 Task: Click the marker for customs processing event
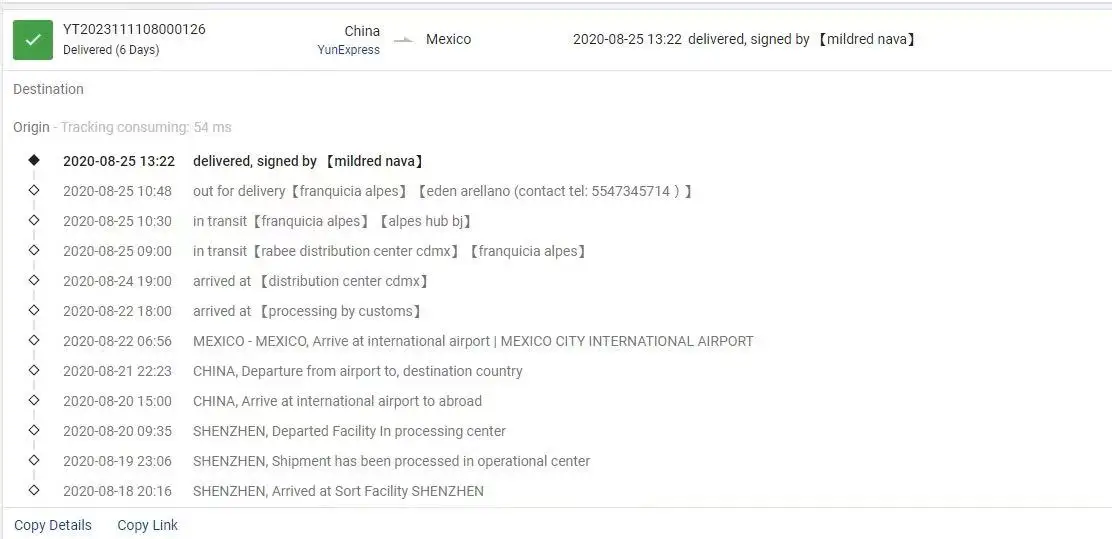click(x=34, y=310)
